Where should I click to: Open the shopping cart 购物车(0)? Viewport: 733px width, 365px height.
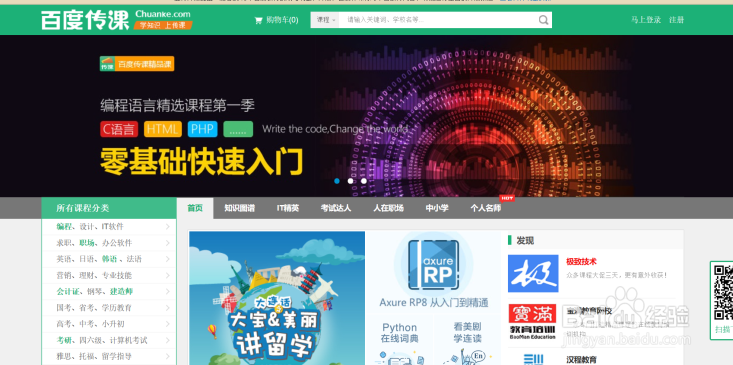tap(276, 20)
